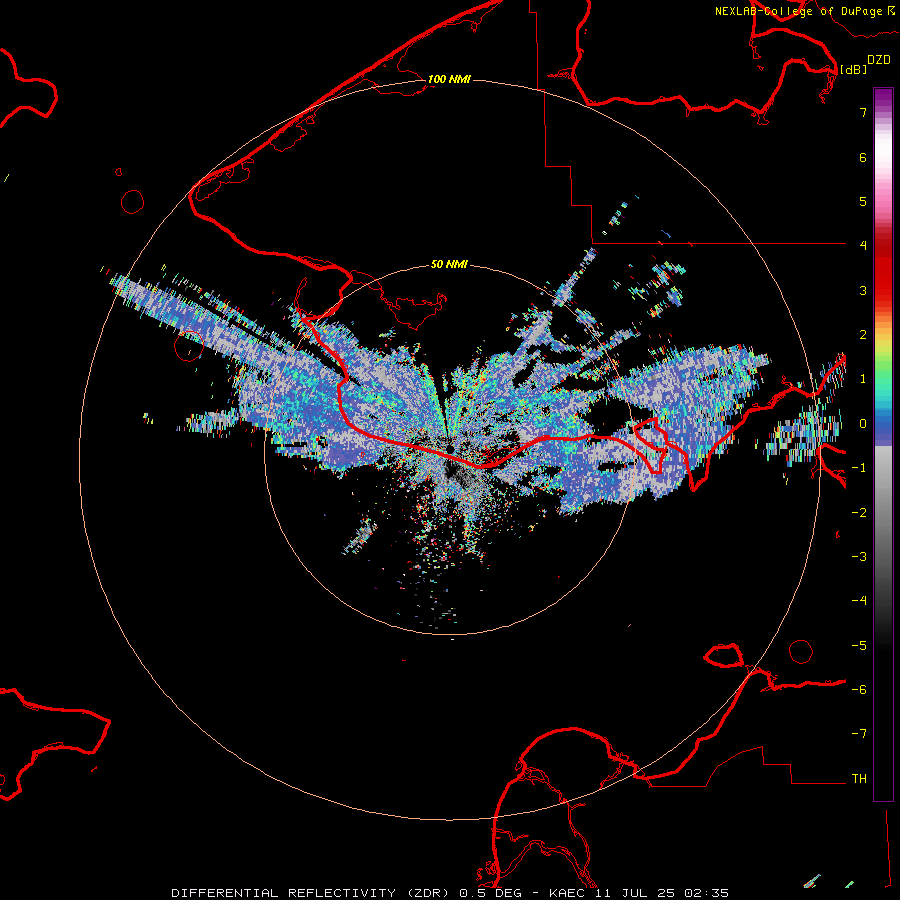
Task: Pick the gray -1 dB band in color bar
Action: [883, 468]
